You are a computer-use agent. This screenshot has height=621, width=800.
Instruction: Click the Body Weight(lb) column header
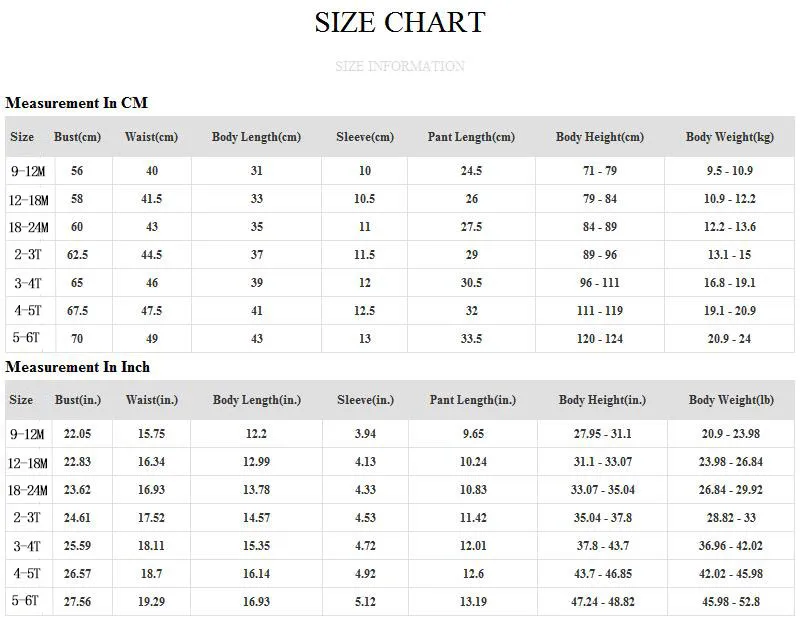click(731, 400)
